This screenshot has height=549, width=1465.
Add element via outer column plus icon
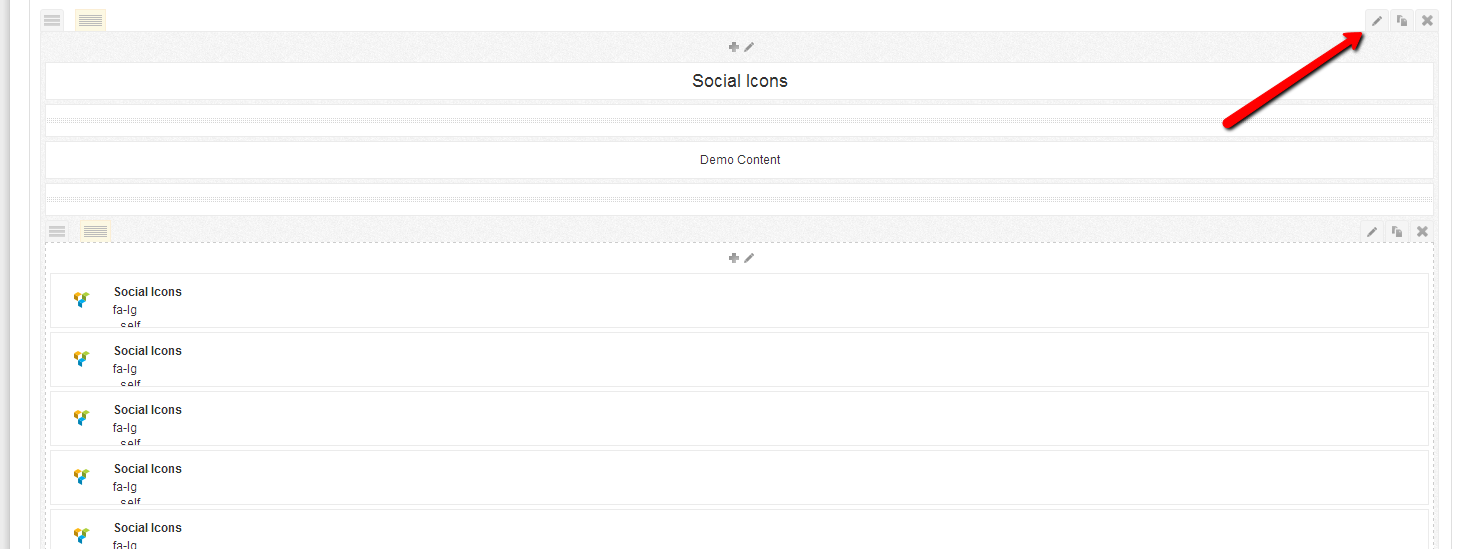pos(733,47)
